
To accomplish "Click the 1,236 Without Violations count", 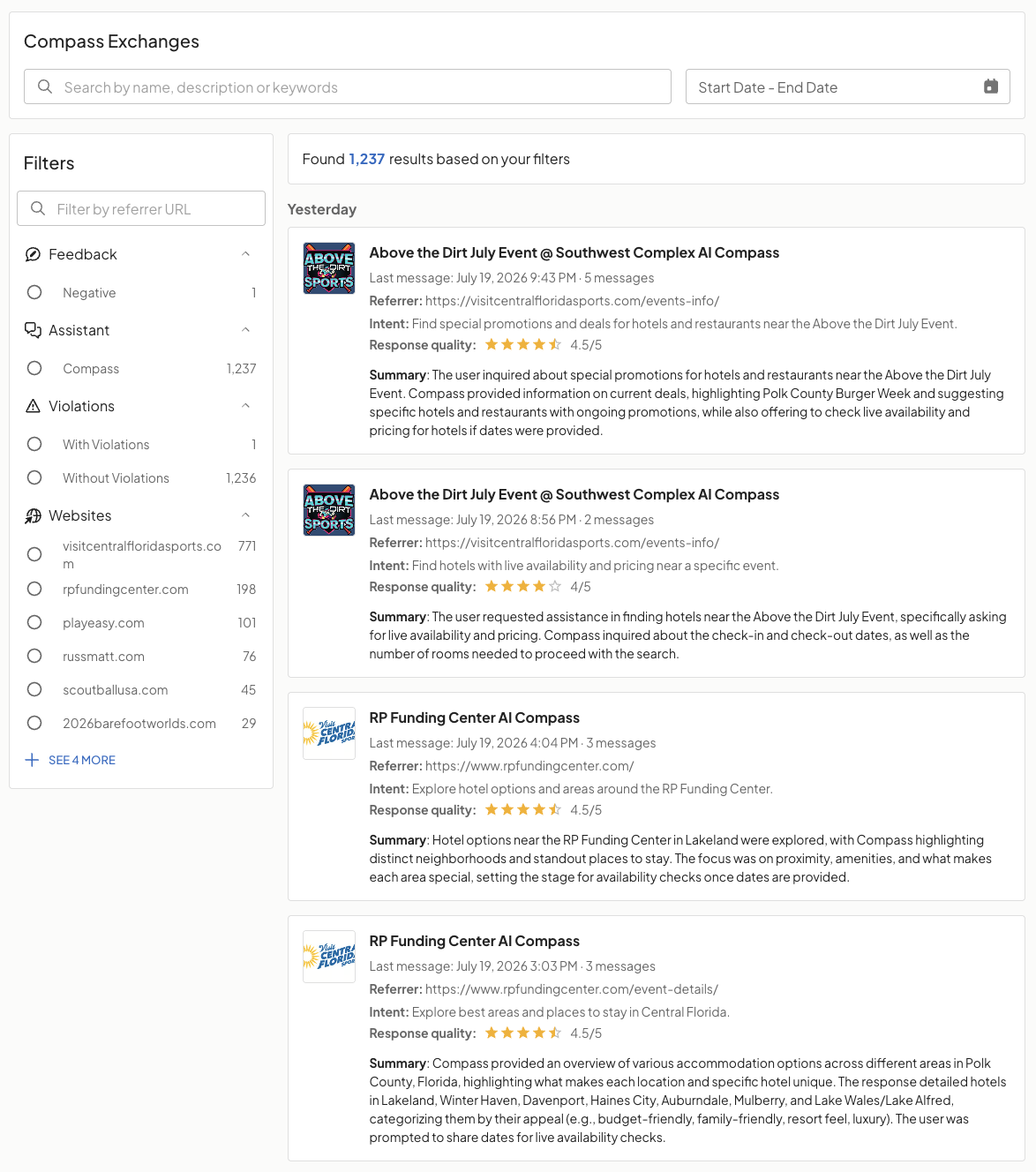I will pos(241,477).
